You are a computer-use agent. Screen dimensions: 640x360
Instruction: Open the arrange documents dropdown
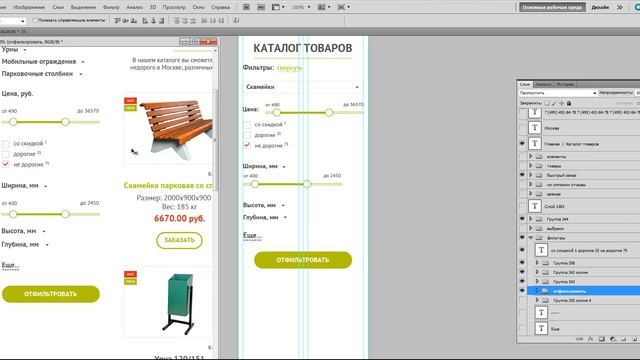[x=324, y=7]
